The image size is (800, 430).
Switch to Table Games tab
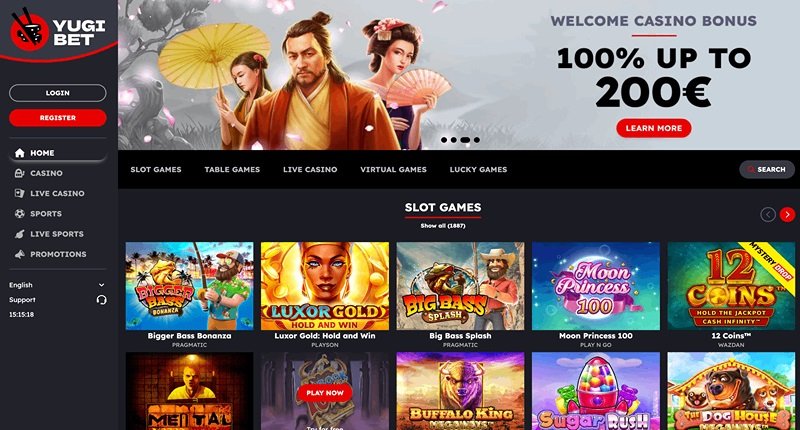click(232, 169)
